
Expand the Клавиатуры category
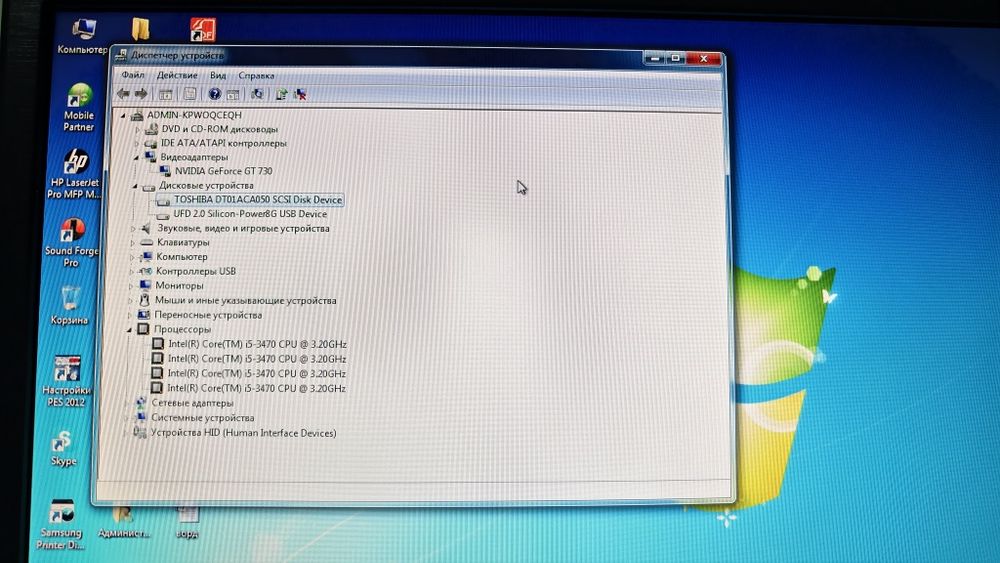click(x=133, y=243)
